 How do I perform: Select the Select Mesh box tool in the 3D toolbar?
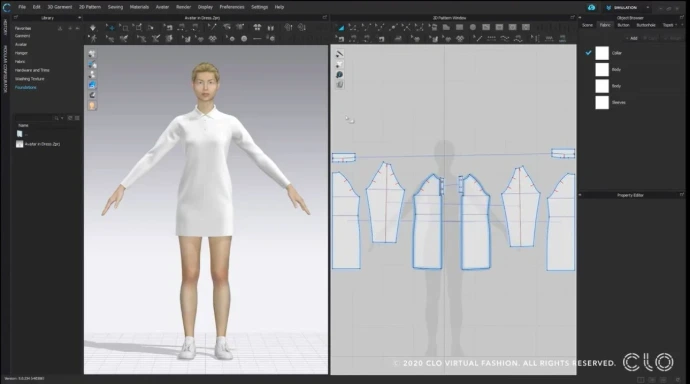124,27
